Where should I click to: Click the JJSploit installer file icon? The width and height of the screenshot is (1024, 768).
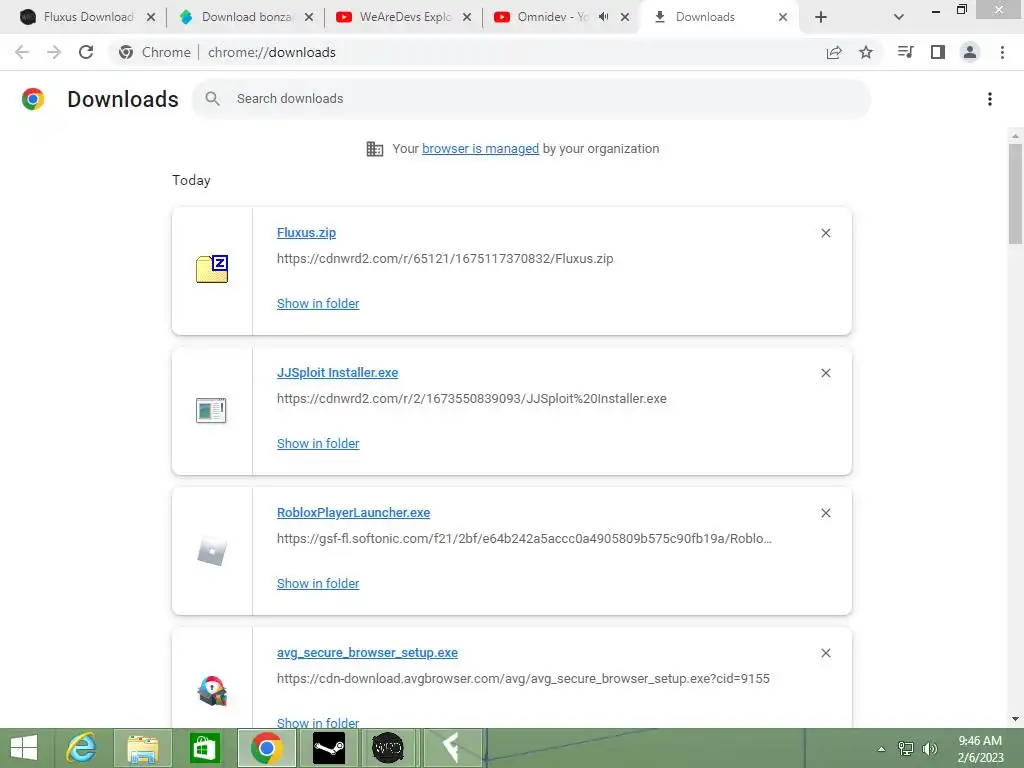tap(211, 411)
